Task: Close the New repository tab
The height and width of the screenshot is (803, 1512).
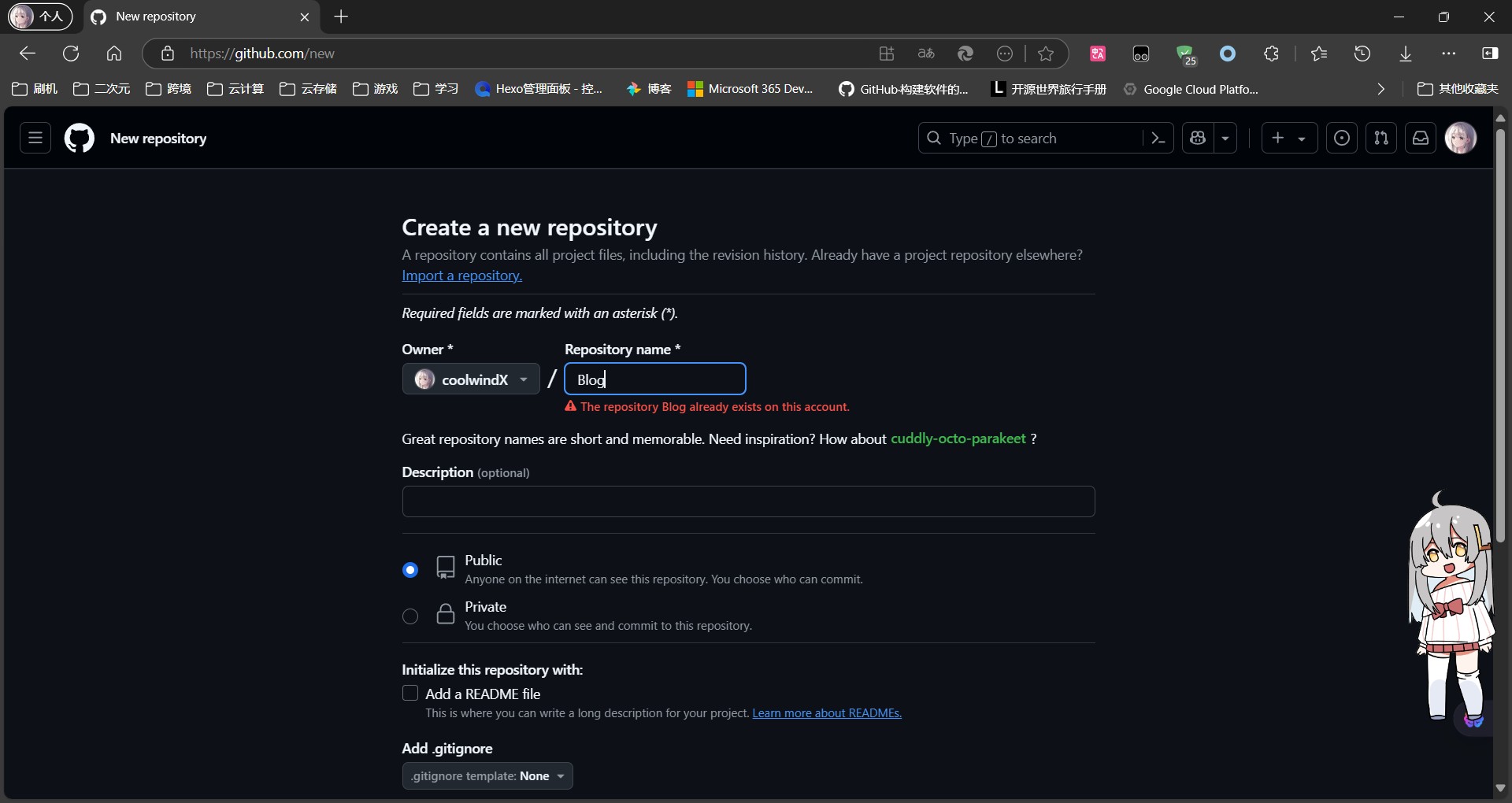Action: 305,17
